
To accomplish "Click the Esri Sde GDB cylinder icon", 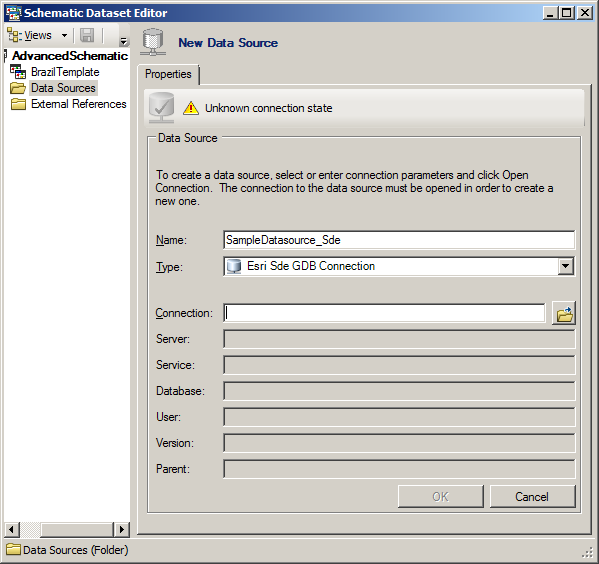I will [x=234, y=266].
